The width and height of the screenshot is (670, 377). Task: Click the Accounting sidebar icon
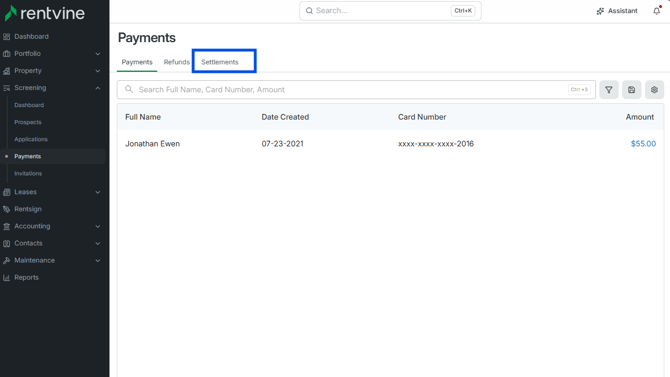pos(6,227)
